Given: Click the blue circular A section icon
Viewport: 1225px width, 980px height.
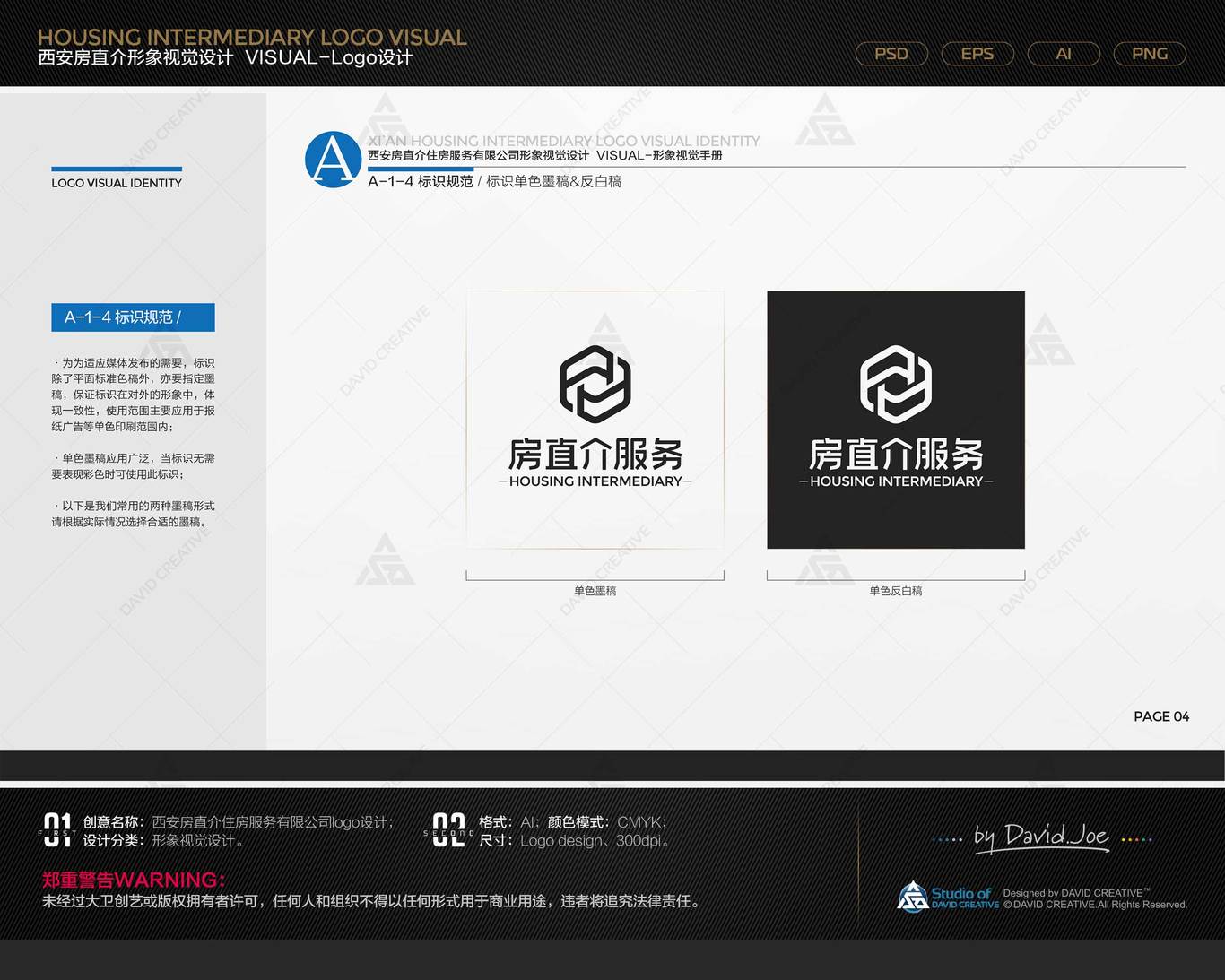Looking at the screenshot, I should click(x=333, y=160).
